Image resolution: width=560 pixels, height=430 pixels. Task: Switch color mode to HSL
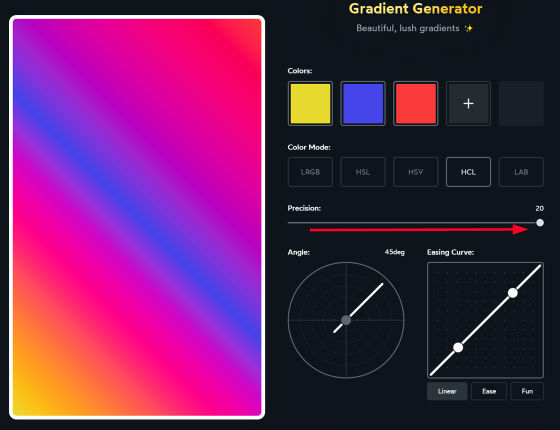click(363, 172)
